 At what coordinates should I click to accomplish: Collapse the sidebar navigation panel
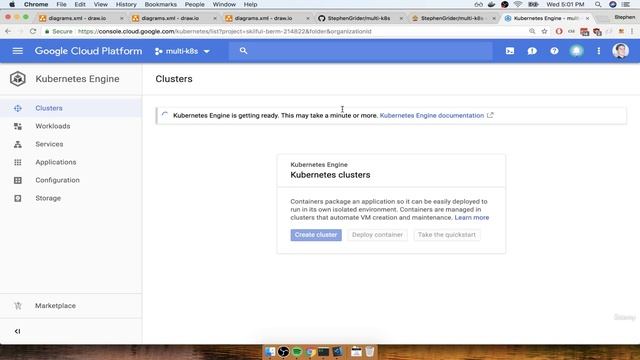17,331
